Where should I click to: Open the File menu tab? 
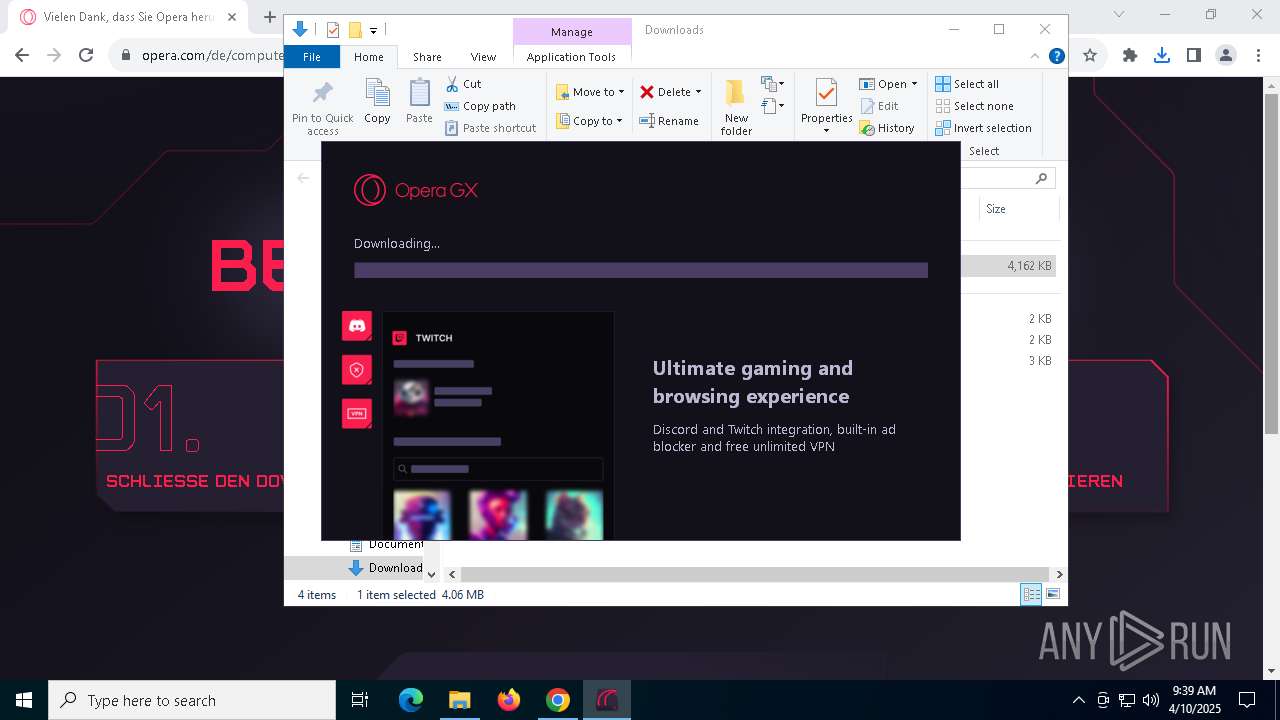(312, 57)
